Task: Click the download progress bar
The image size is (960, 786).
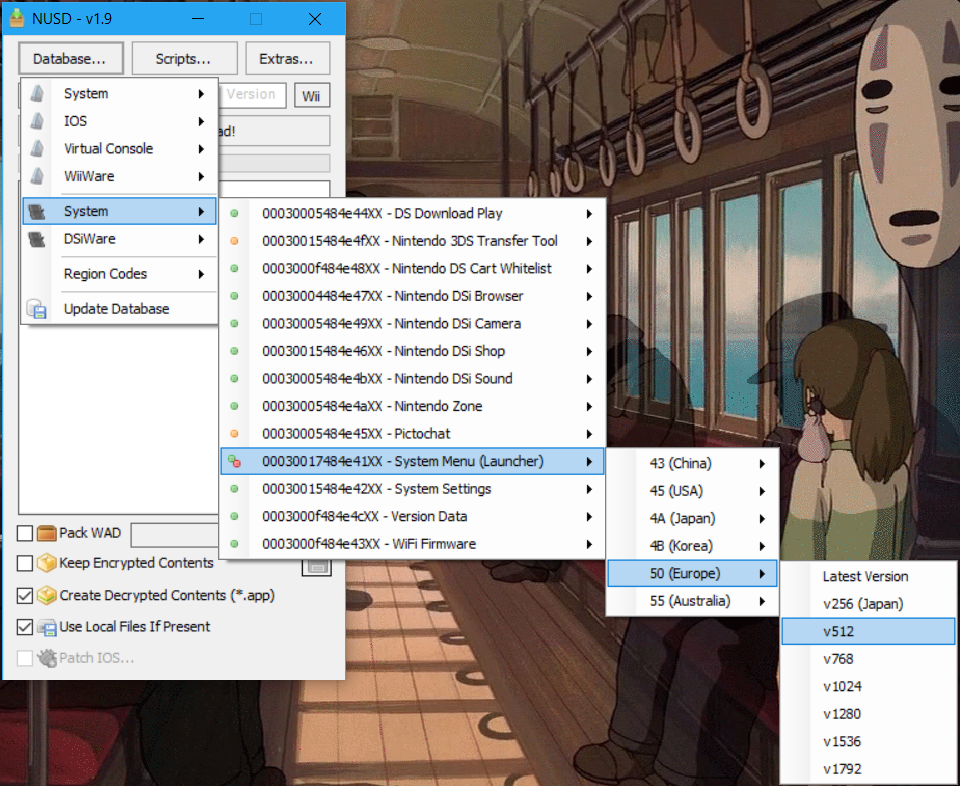Action: (x=274, y=163)
